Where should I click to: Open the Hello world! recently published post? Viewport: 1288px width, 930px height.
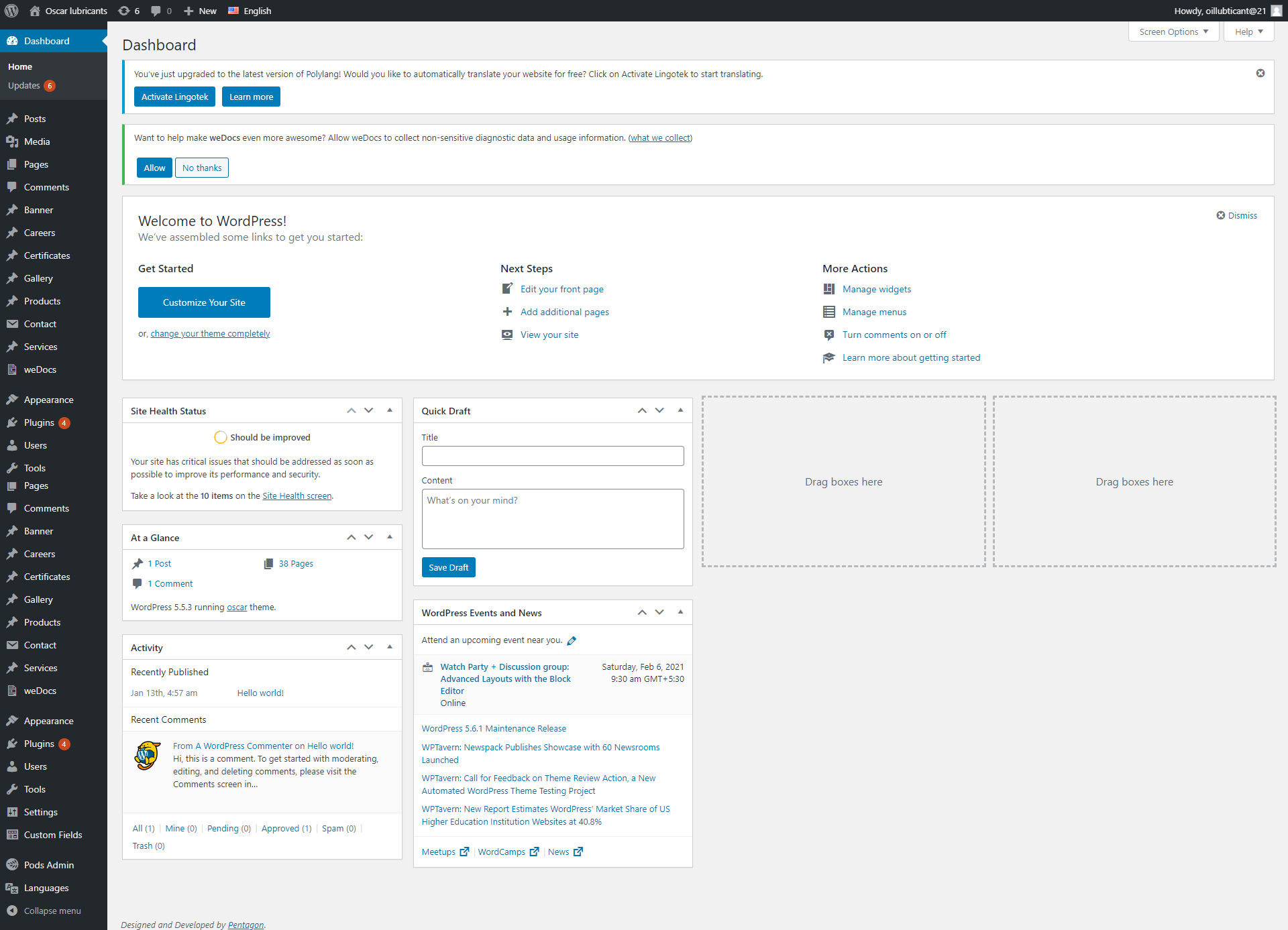point(260,693)
